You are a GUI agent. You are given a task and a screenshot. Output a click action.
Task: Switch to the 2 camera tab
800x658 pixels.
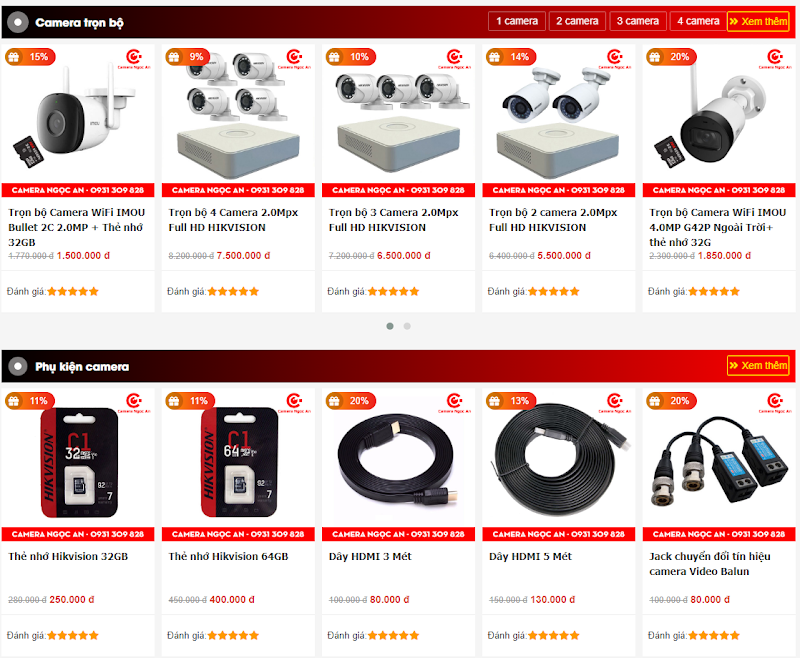click(577, 21)
